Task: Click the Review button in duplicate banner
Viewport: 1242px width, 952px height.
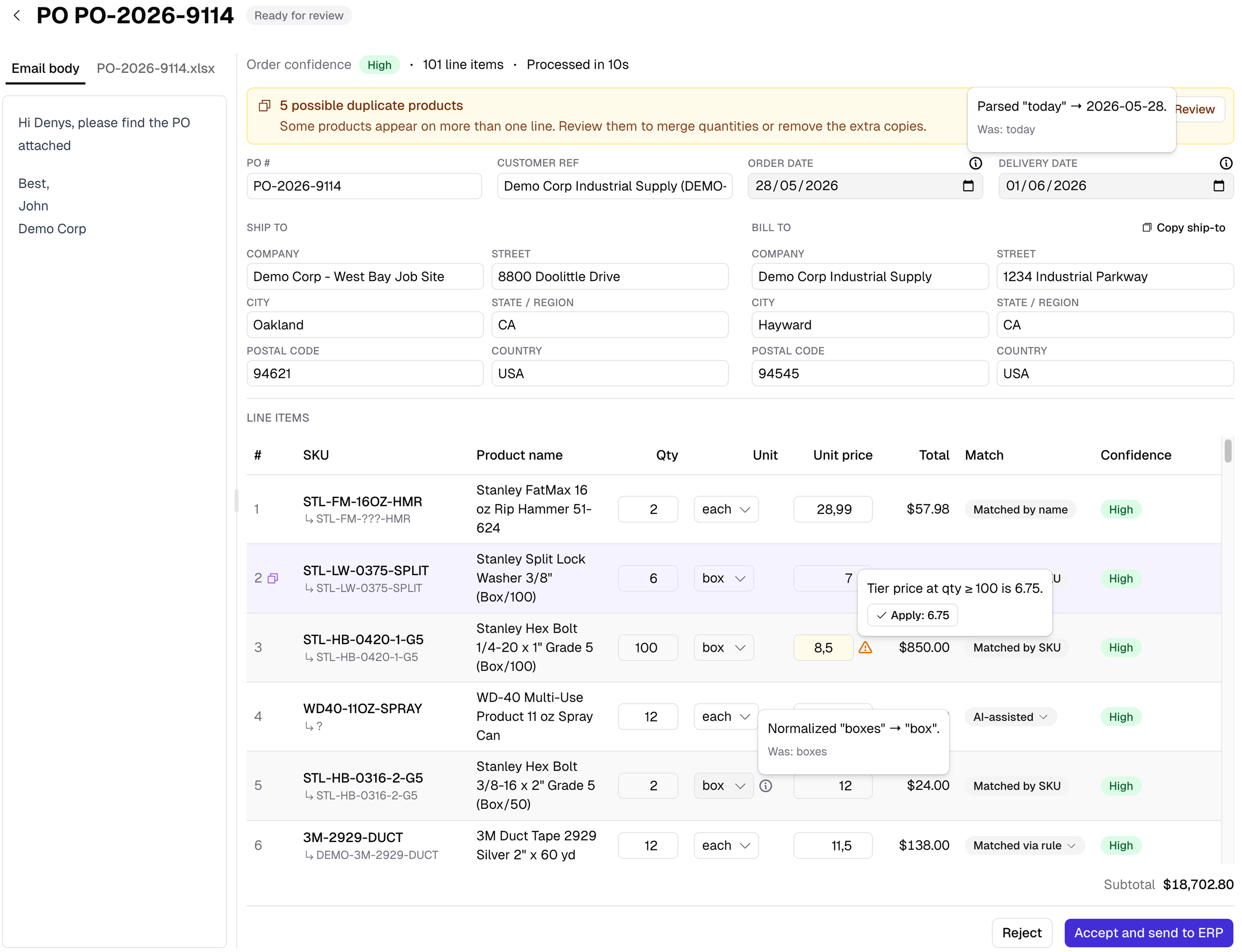Action: pyautogui.click(x=1197, y=109)
